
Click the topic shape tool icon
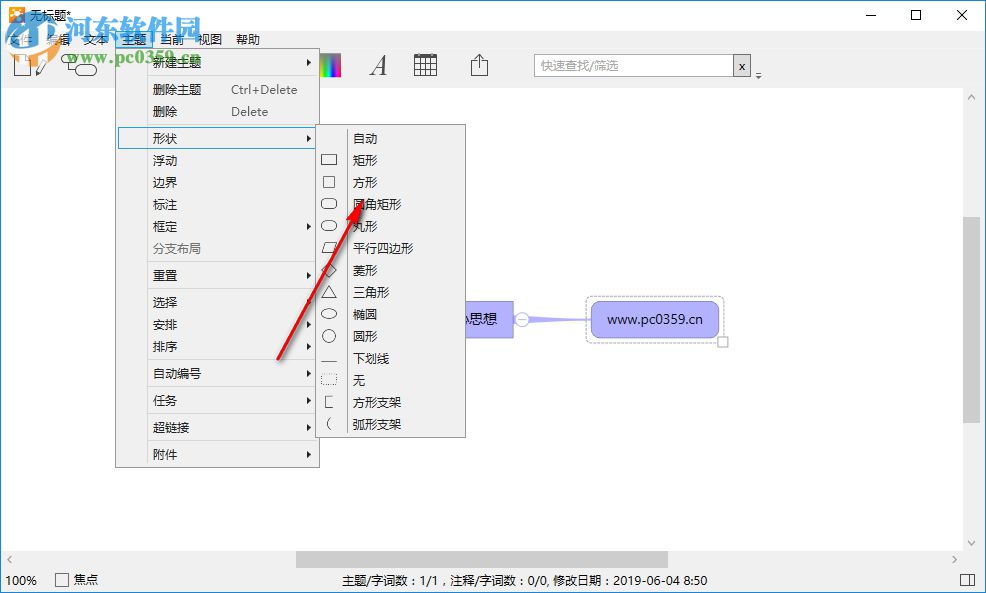pos(80,65)
